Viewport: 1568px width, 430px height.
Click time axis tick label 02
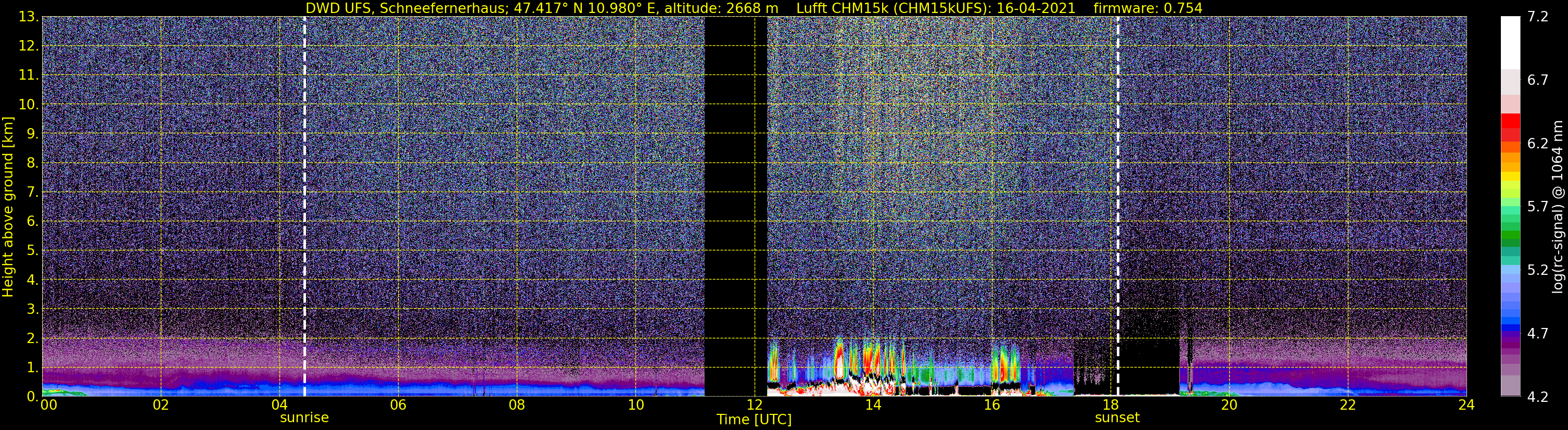(x=161, y=405)
